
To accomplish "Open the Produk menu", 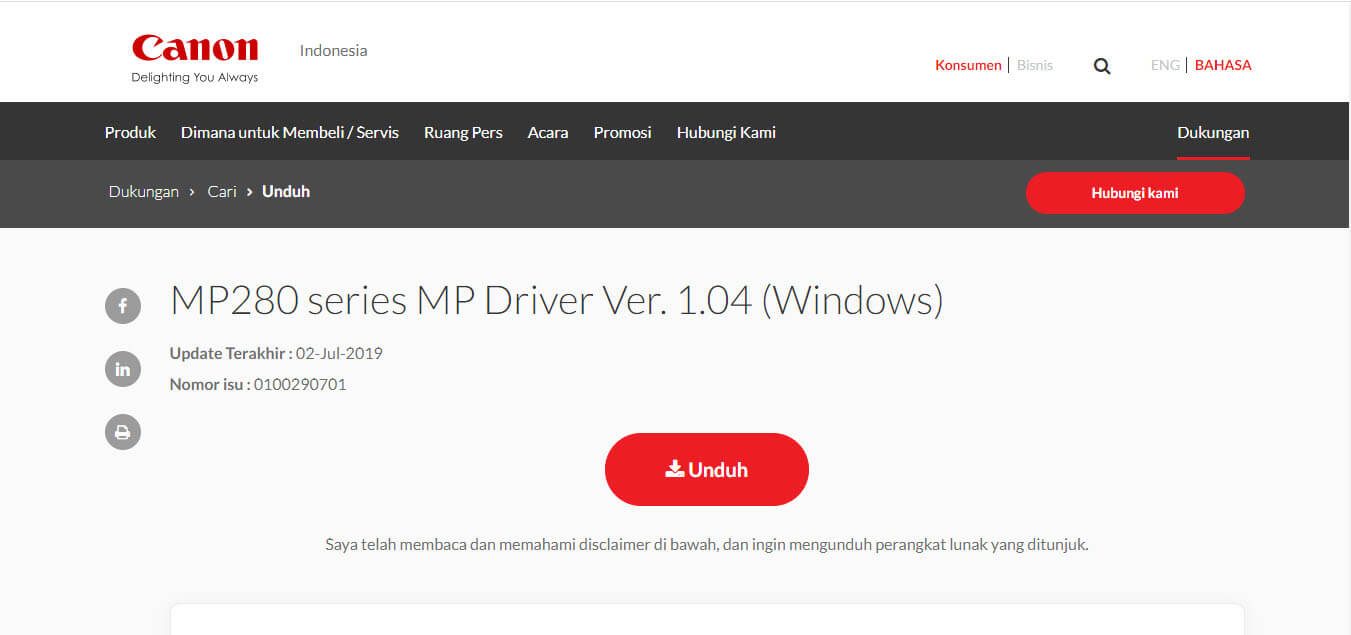I will click(130, 132).
